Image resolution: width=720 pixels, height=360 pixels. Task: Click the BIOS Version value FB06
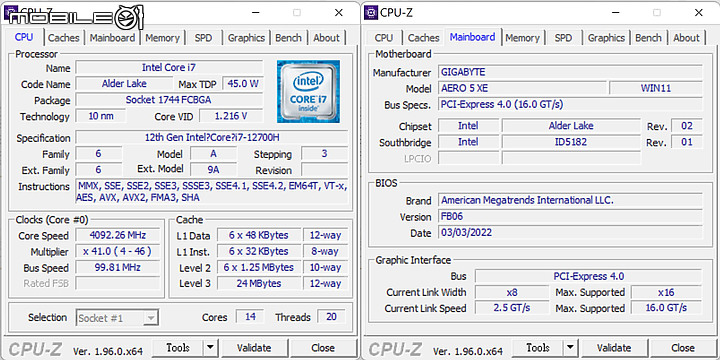tap(570, 216)
